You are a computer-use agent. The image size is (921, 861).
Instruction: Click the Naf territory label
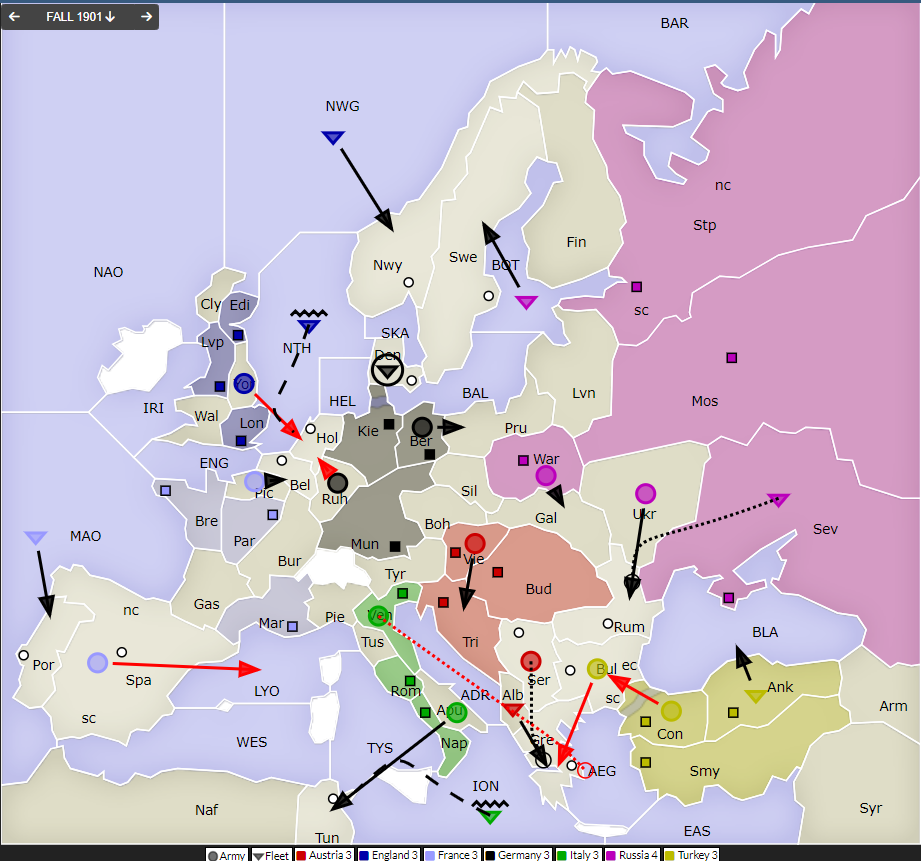pos(206,810)
